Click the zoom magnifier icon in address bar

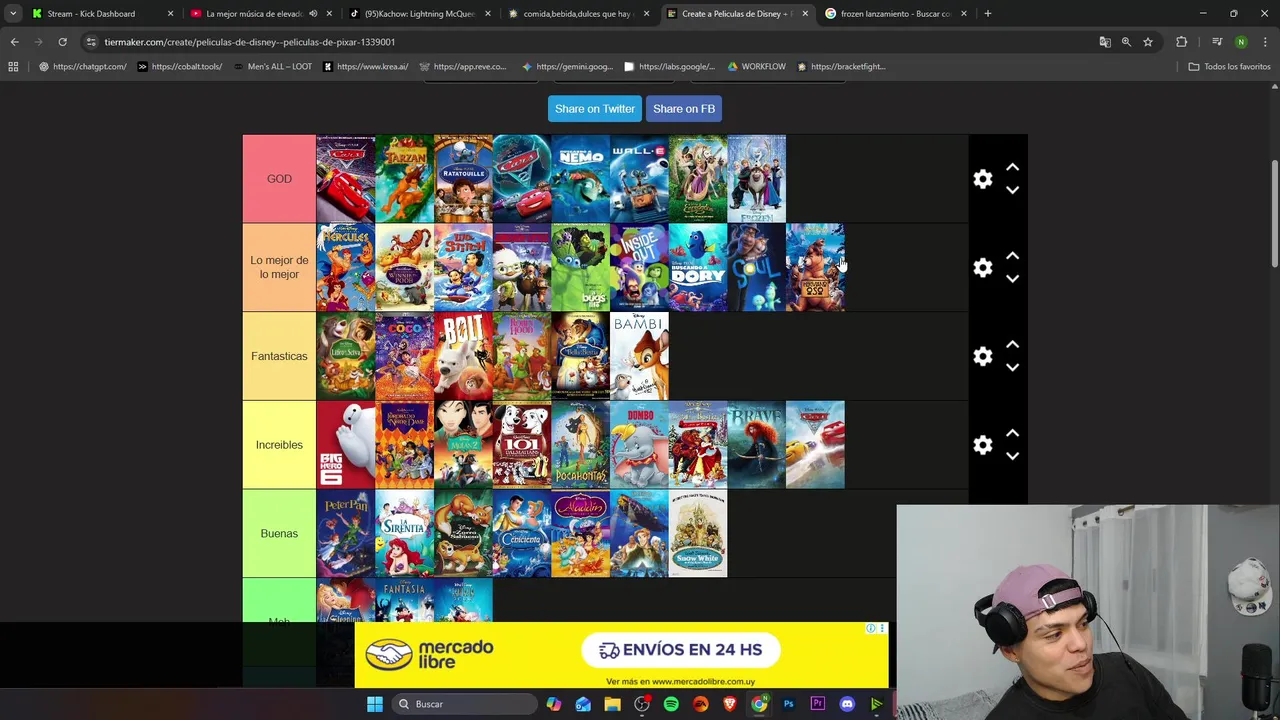click(1126, 42)
